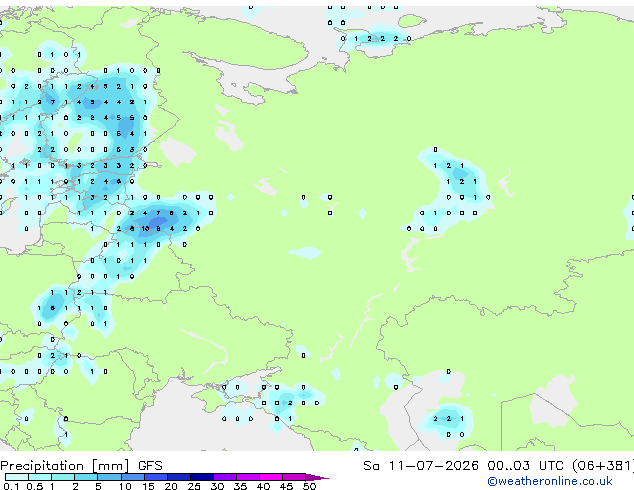Click the legend arrow tip above 50 mm
Viewport: 634px width, 490px height.
tap(317, 477)
